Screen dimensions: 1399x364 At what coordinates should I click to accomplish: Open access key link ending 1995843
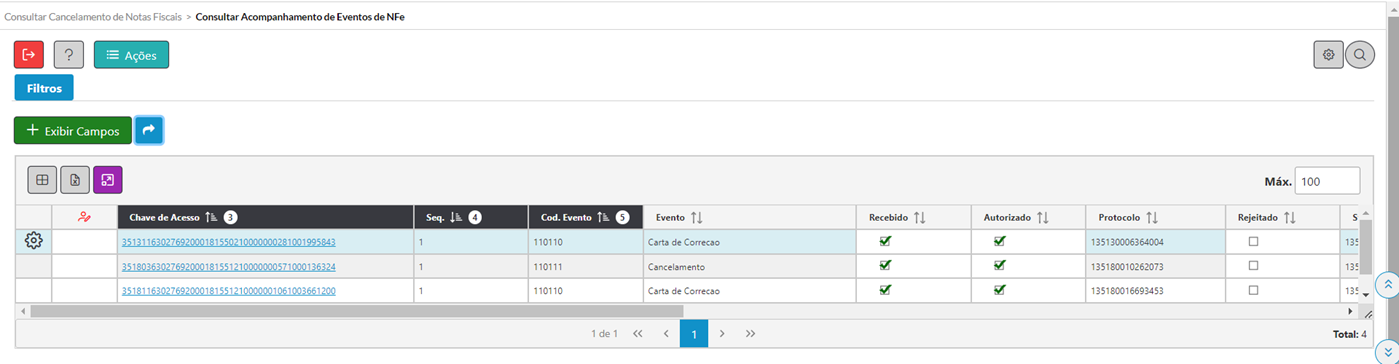pyautogui.click(x=228, y=242)
